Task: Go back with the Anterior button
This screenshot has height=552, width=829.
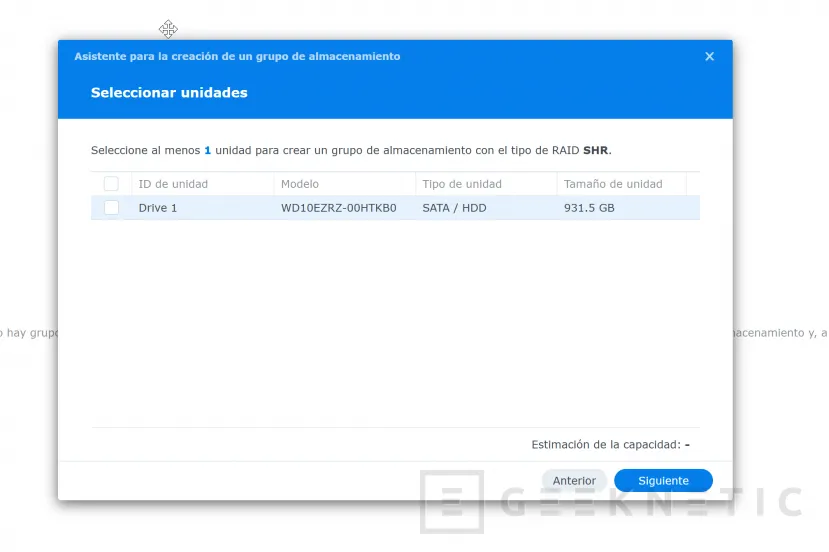Action: (574, 481)
